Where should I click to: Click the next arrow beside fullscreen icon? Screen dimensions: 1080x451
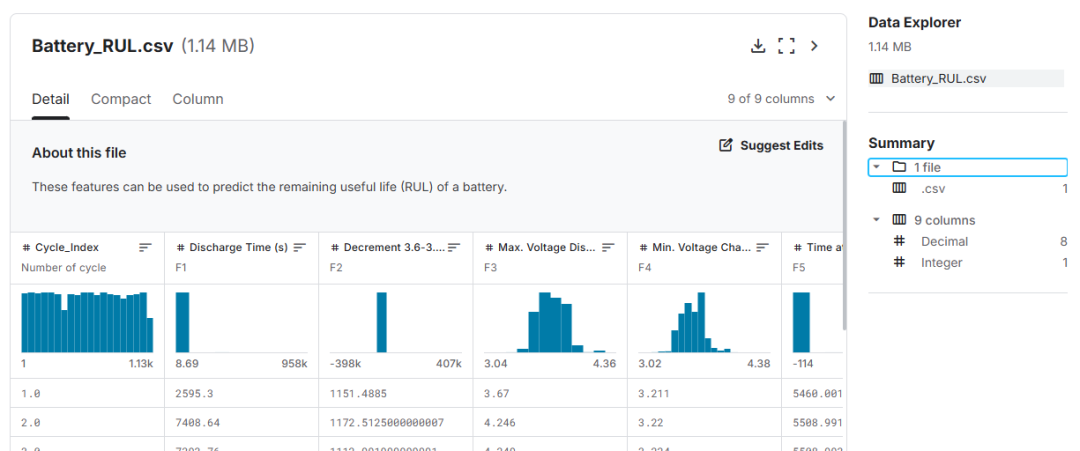[x=814, y=46]
